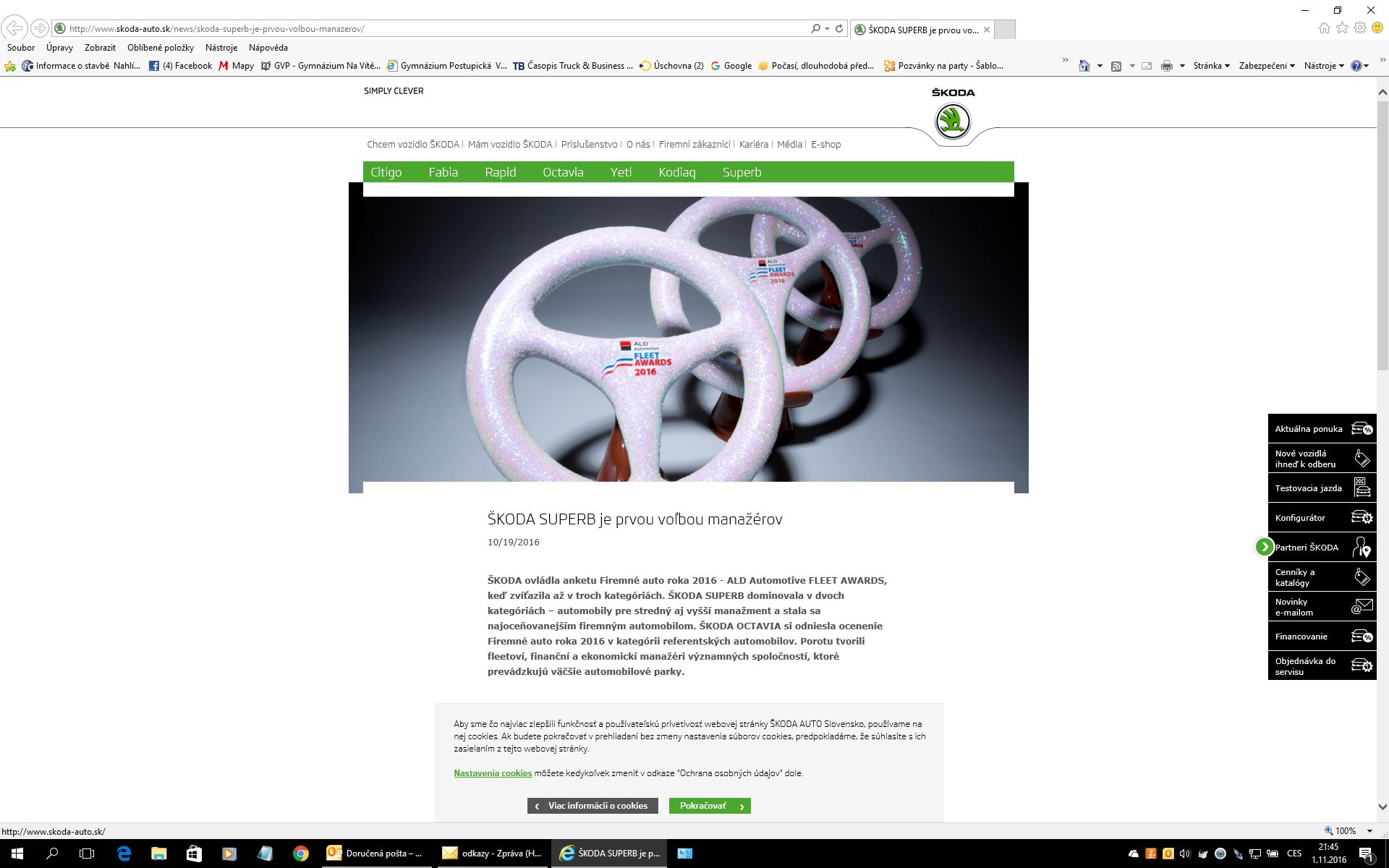Open the Stránka dropdown menu
Screen dimensions: 1389x868
[1212, 66]
